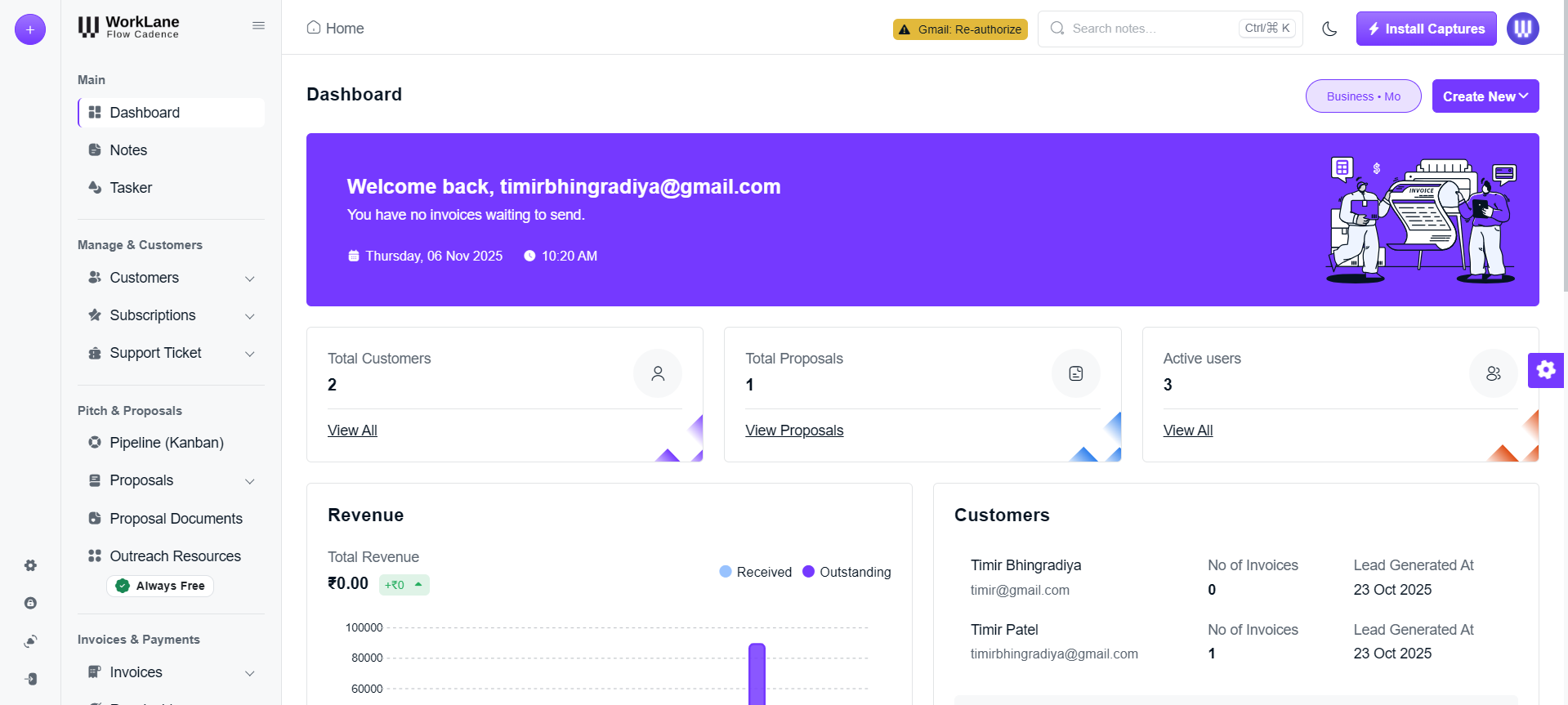
Task: Open the Create New dropdown
Action: 1485,96
